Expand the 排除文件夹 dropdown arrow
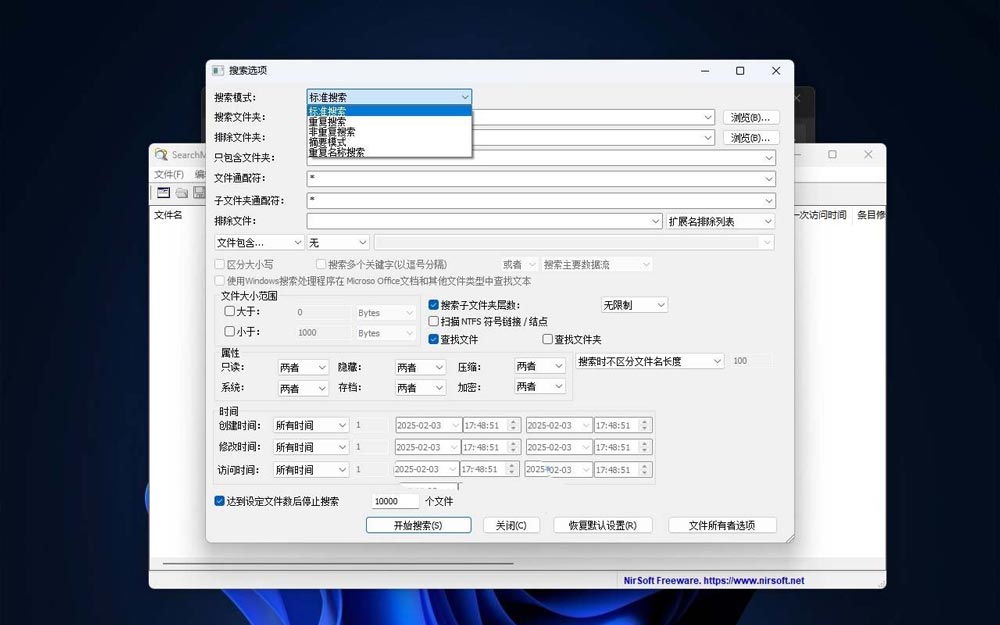This screenshot has height=625, width=1000. 708,138
